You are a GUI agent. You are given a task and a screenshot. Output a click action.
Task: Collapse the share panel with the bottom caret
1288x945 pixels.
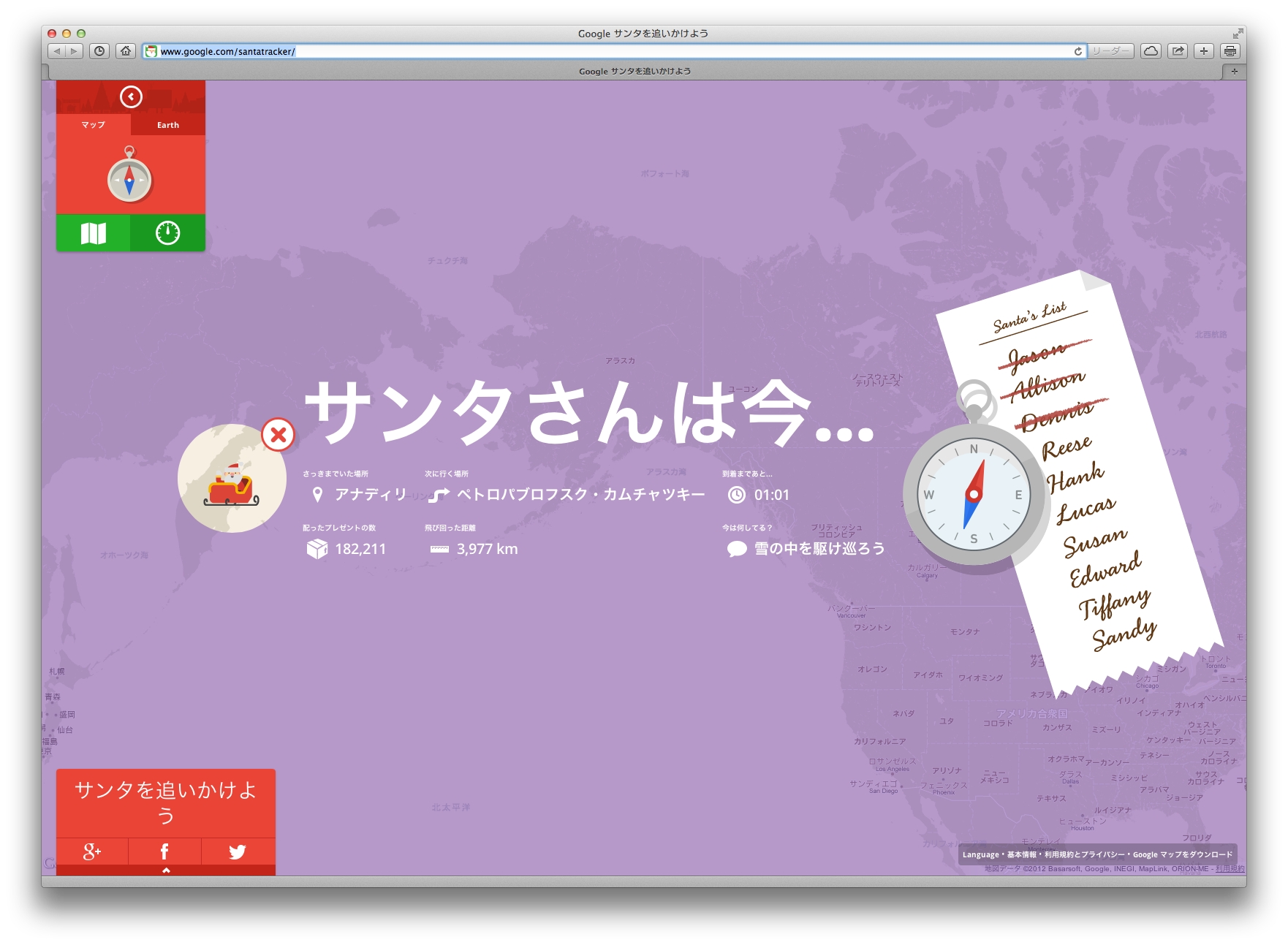(166, 870)
